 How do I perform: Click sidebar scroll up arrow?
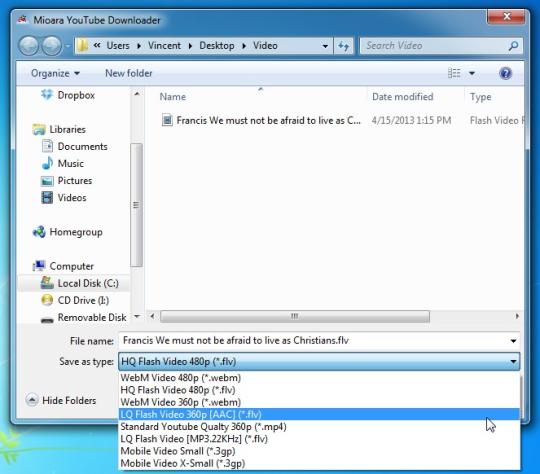click(x=137, y=94)
